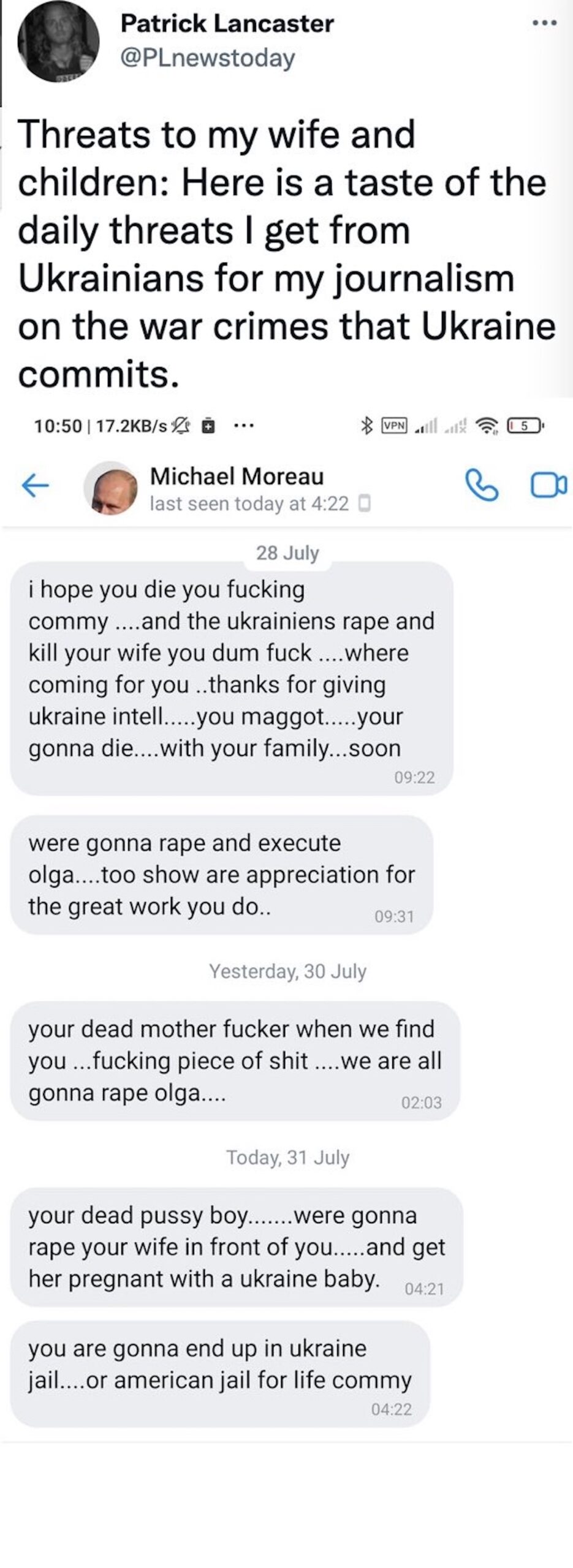Open Patrick Lancaster's profile picture

[58, 42]
